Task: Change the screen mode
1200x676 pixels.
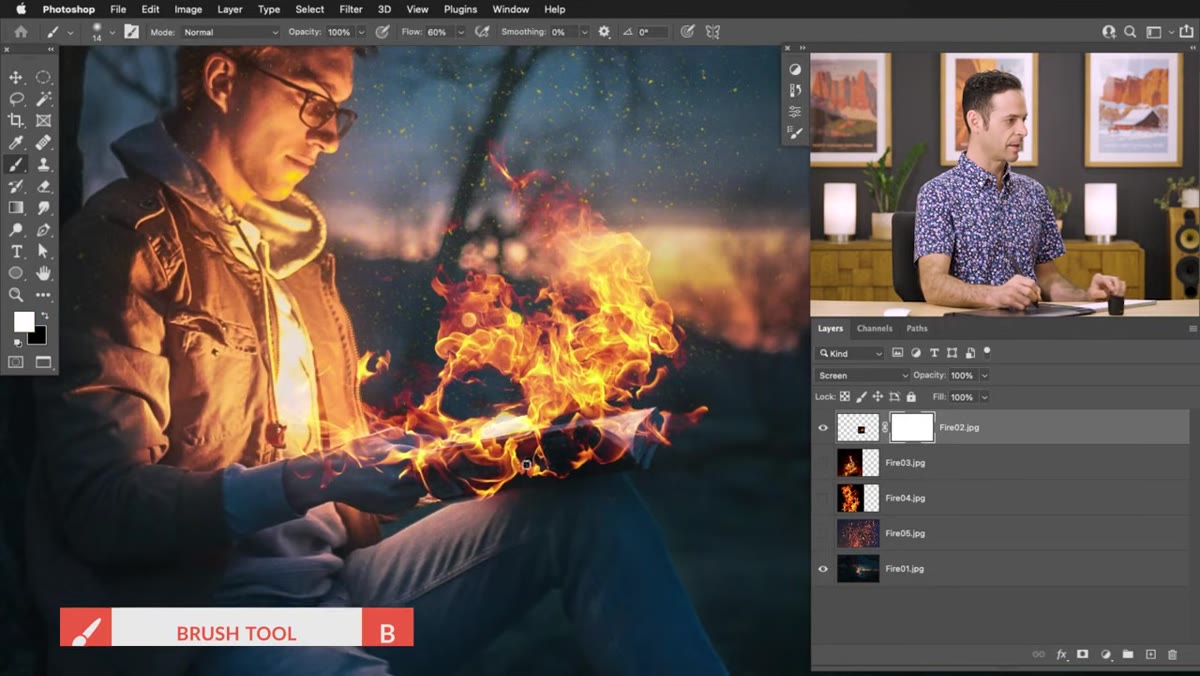Action: tap(43, 362)
